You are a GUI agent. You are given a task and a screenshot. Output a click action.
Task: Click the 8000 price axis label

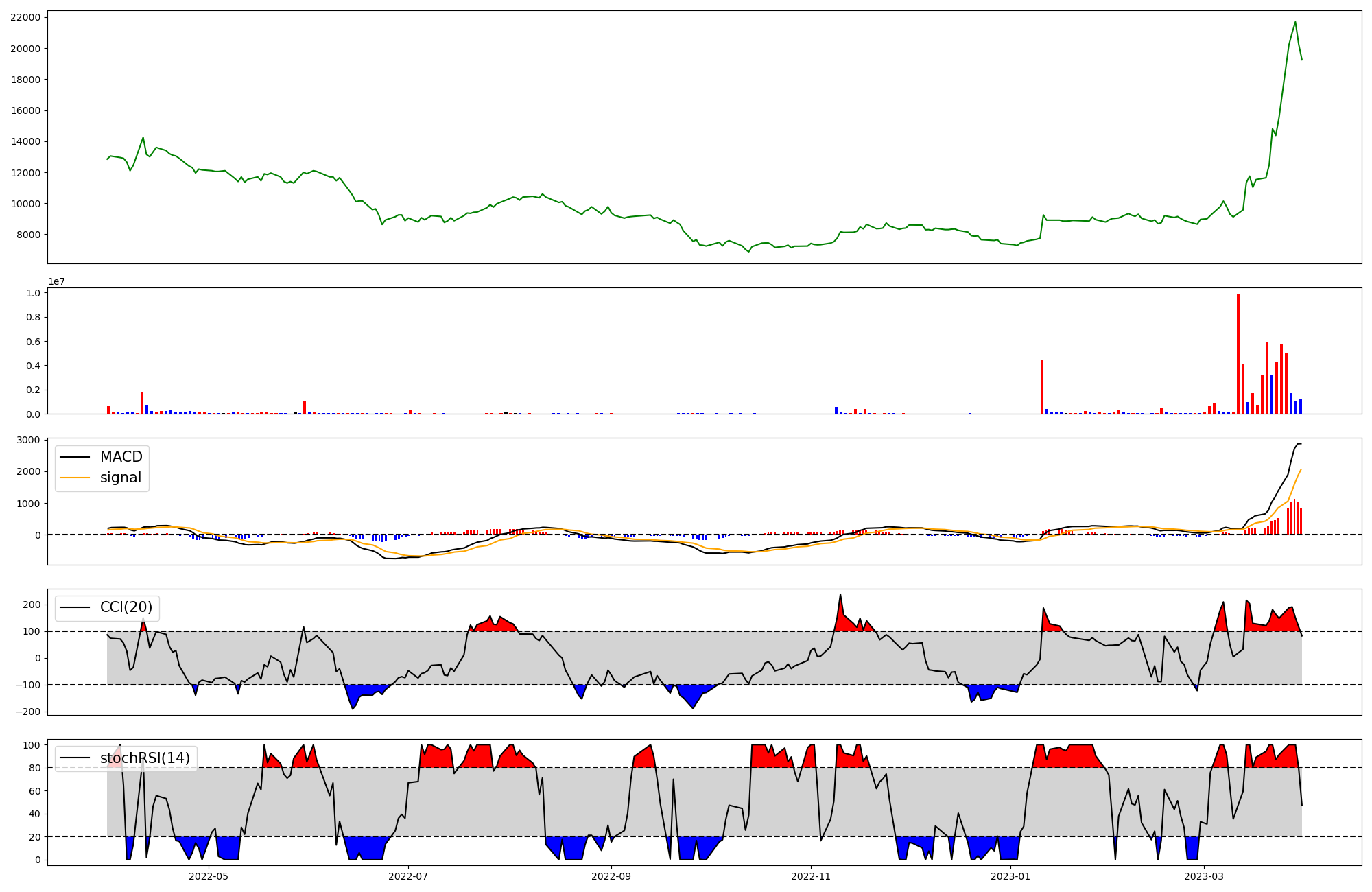(x=28, y=235)
